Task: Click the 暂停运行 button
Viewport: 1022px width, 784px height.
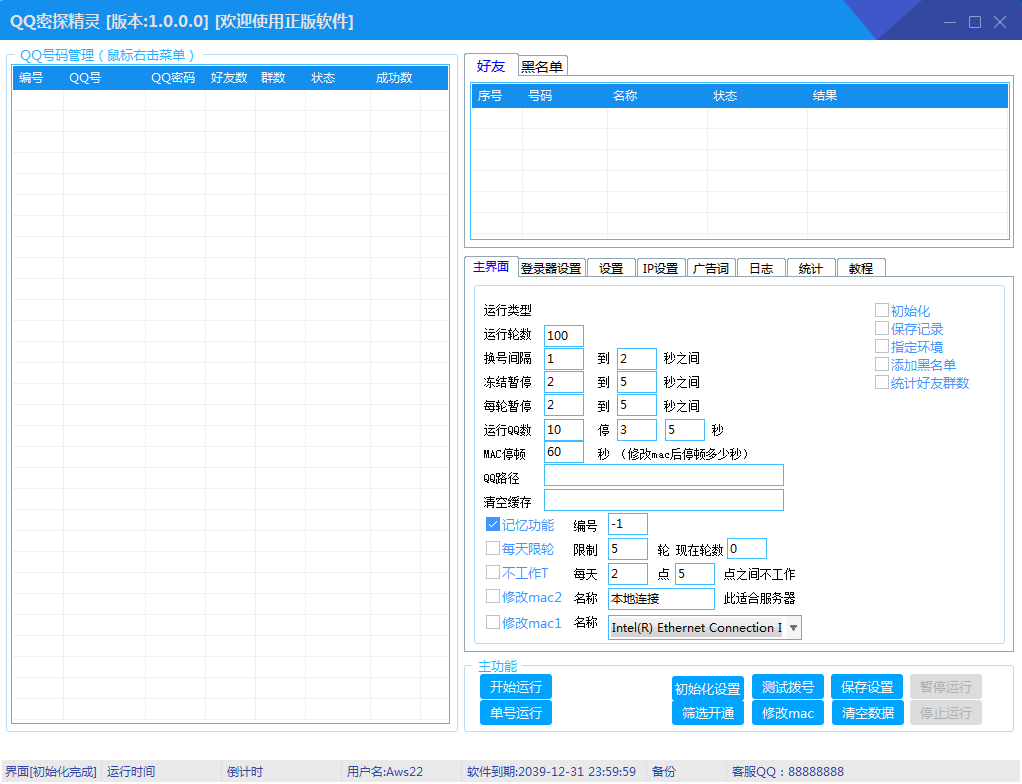Action: point(946,687)
